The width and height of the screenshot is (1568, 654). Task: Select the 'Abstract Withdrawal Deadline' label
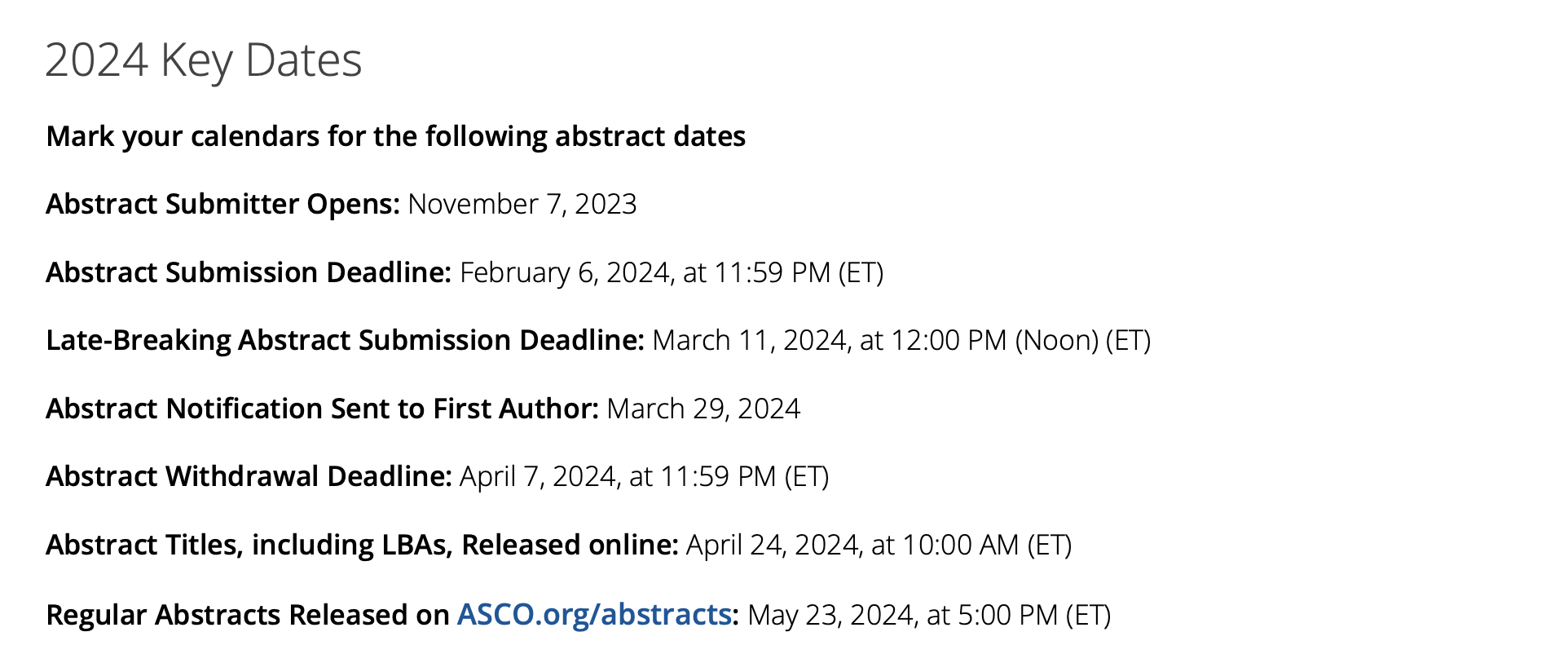click(249, 476)
